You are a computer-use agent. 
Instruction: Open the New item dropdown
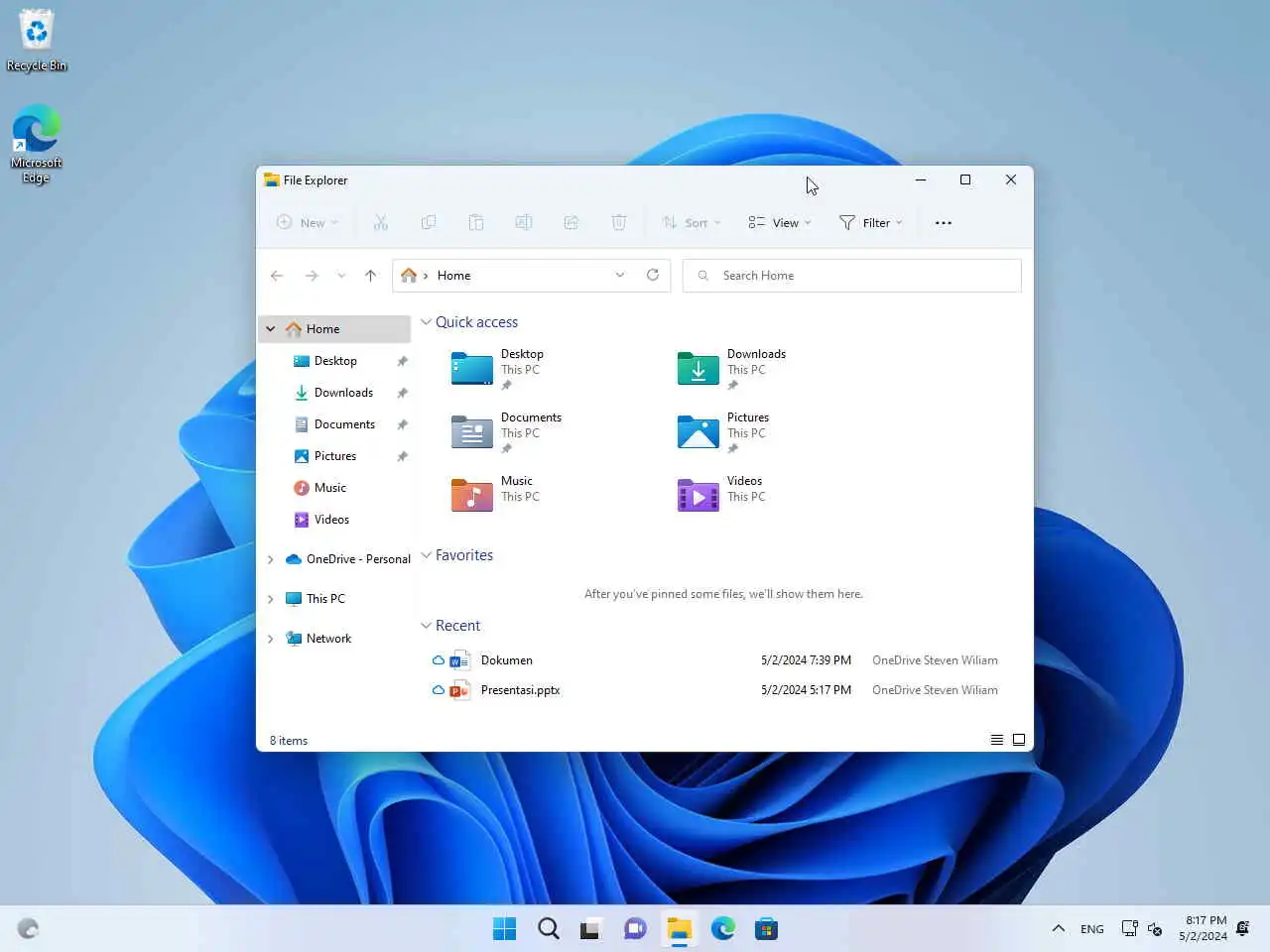(308, 223)
